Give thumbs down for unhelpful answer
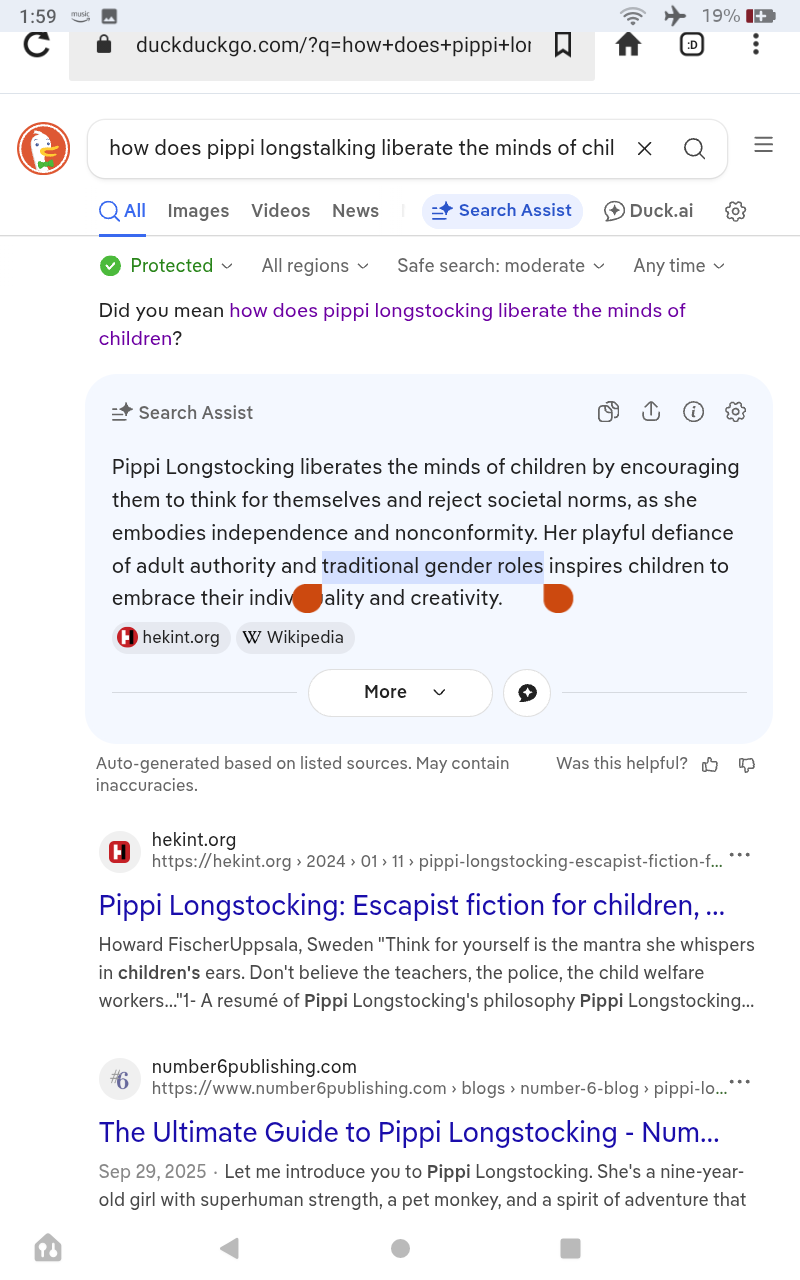Image resolution: width=800 pixels, height=1280 pixels. [746, 764]
